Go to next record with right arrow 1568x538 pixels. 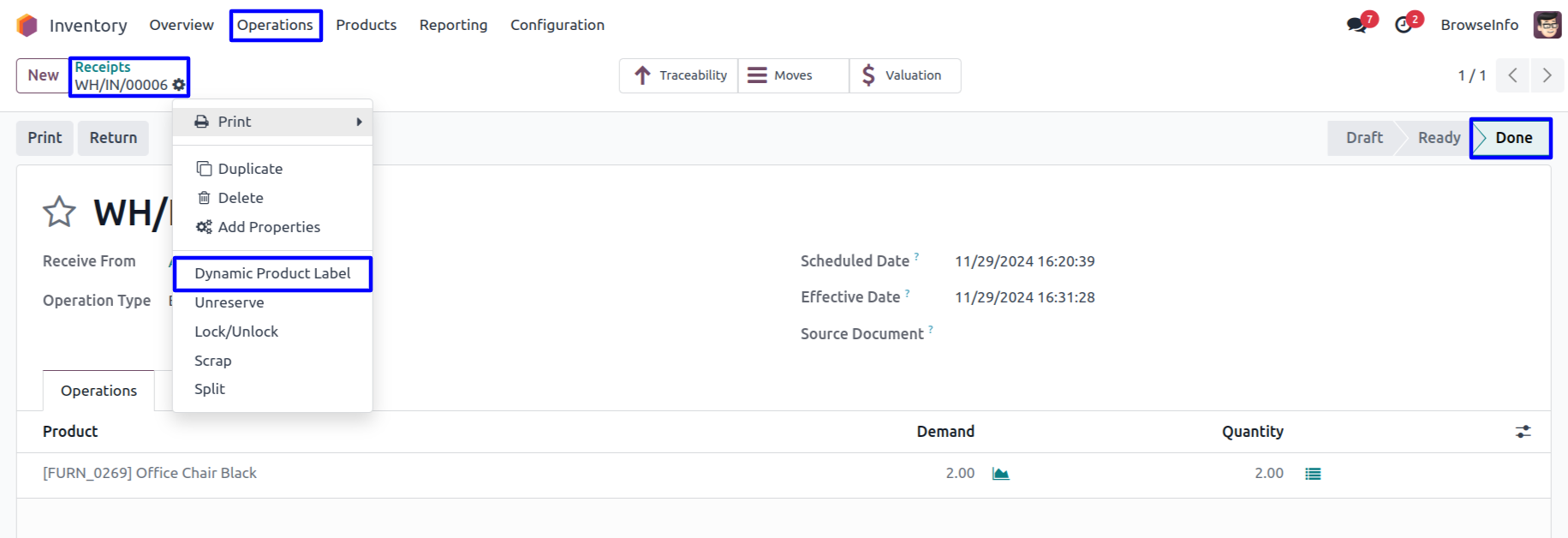pos(1547,75)
